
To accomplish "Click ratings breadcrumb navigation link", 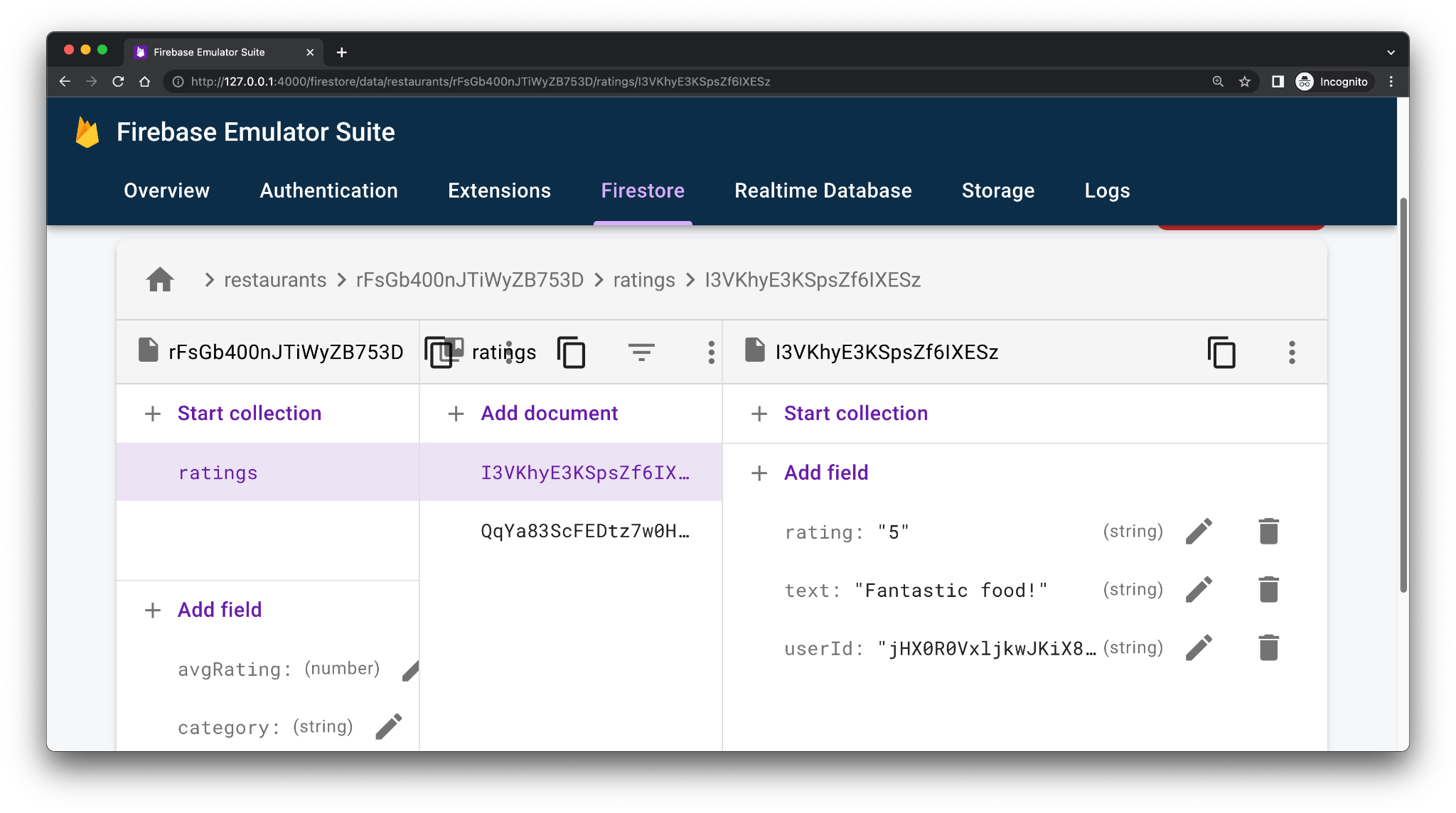I will pyautogui.click(x=644, y=280).
